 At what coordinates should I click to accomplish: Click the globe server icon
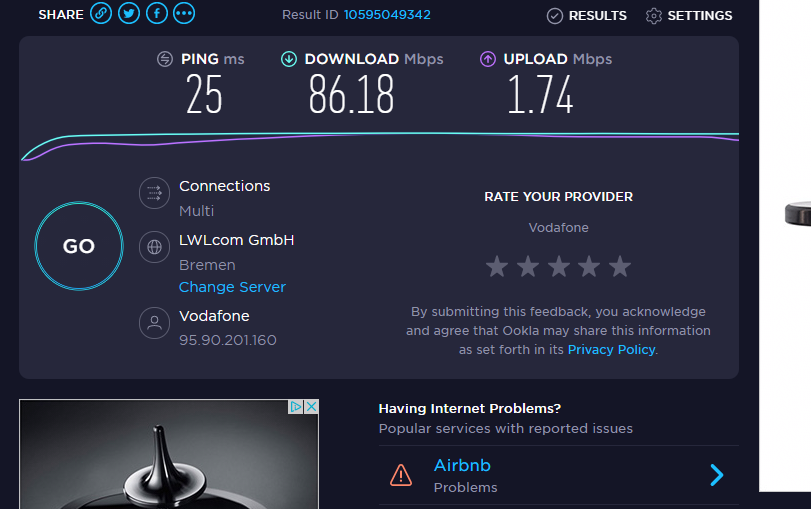[154, 247]
